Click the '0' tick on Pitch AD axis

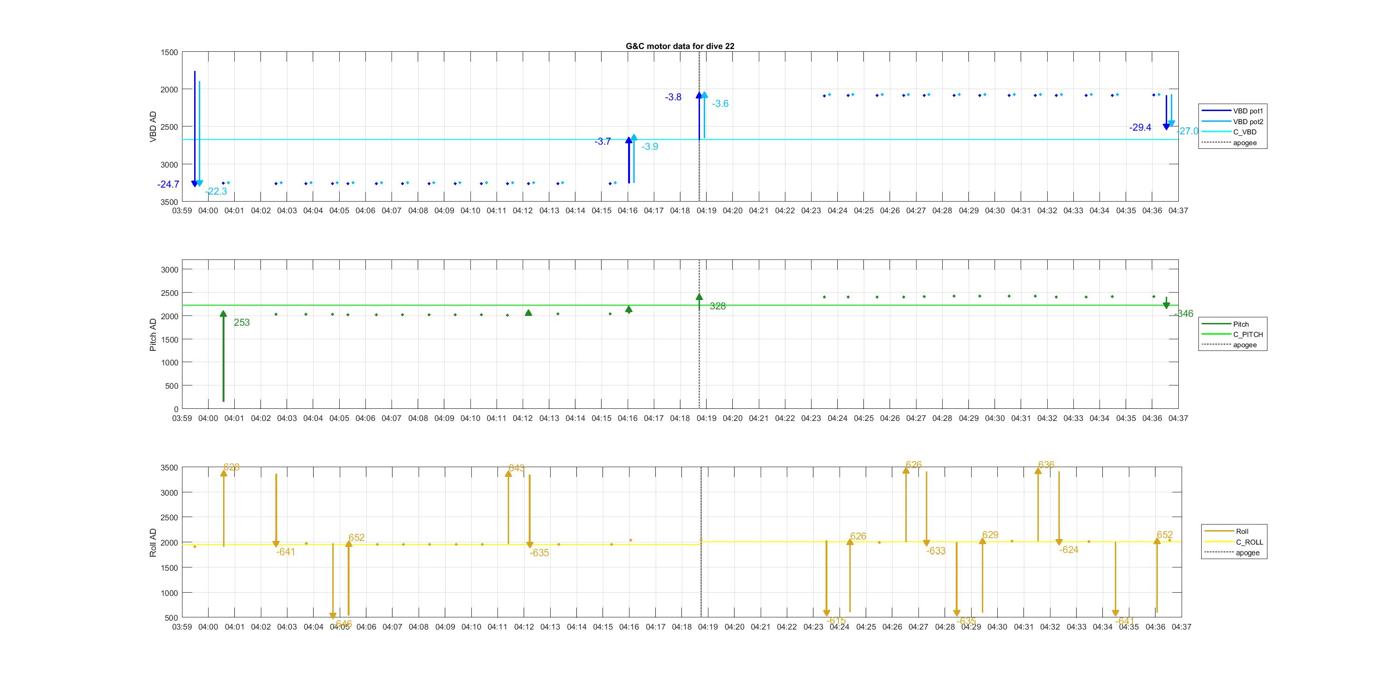point(176,409)
